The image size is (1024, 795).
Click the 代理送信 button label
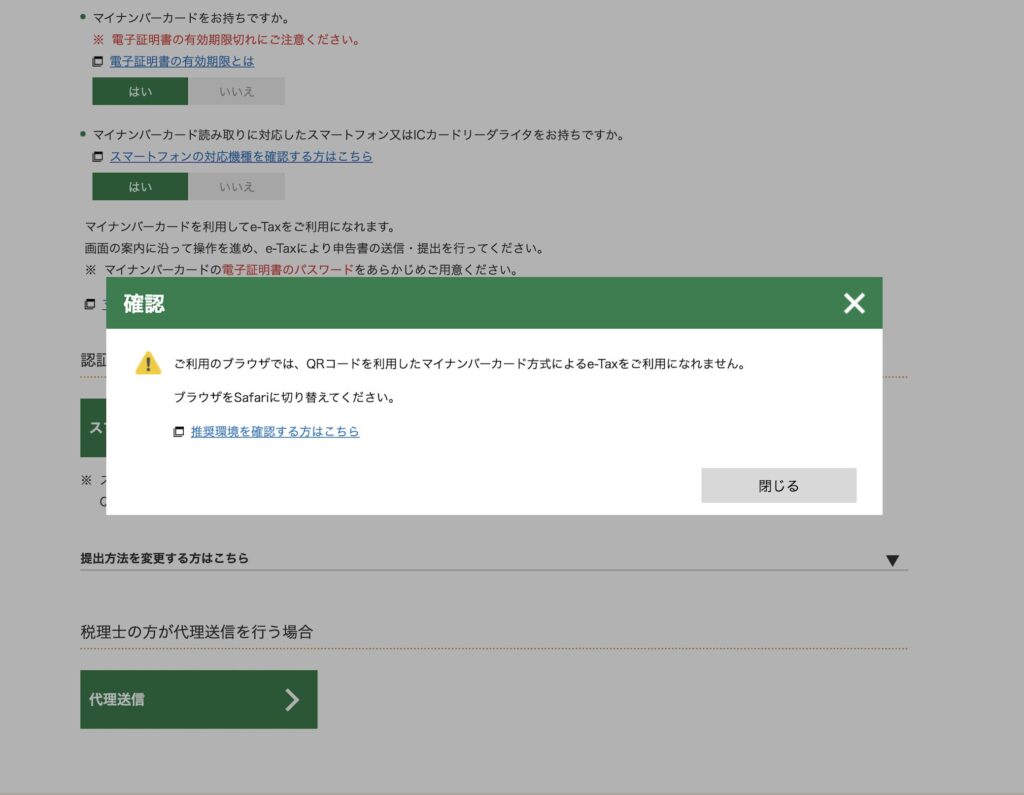tap(117, 699)
